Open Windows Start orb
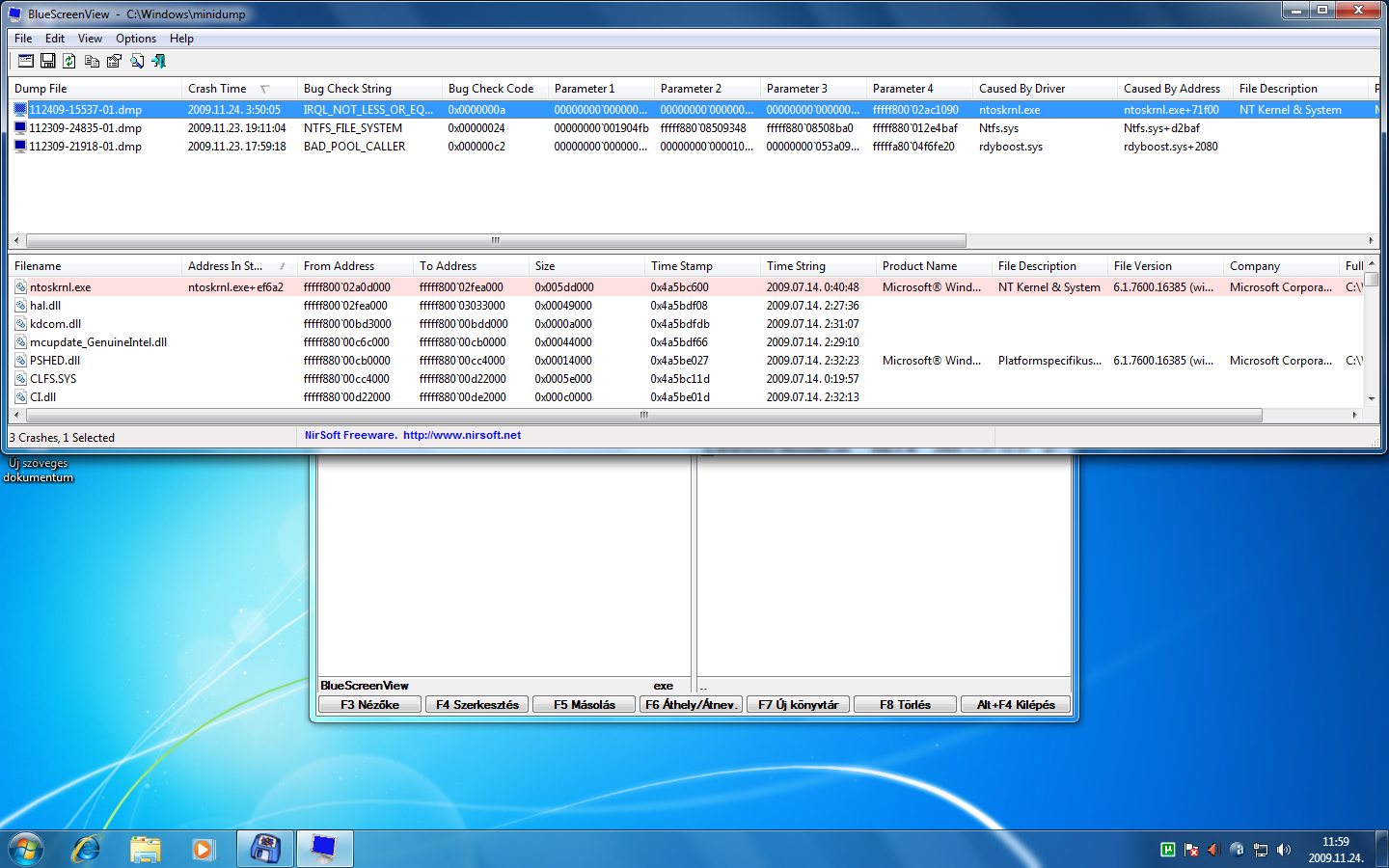Viewport: 1389px width, 868px height. (26, 849)
